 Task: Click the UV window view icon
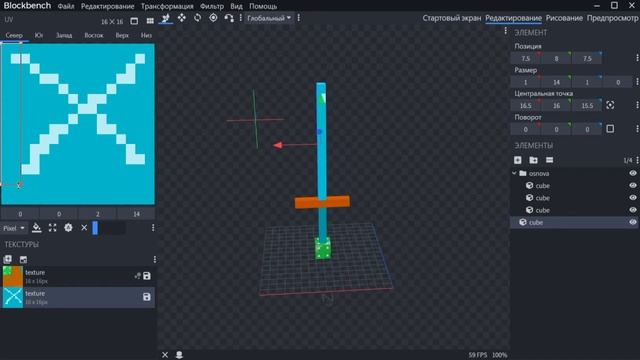coord(134,21)
